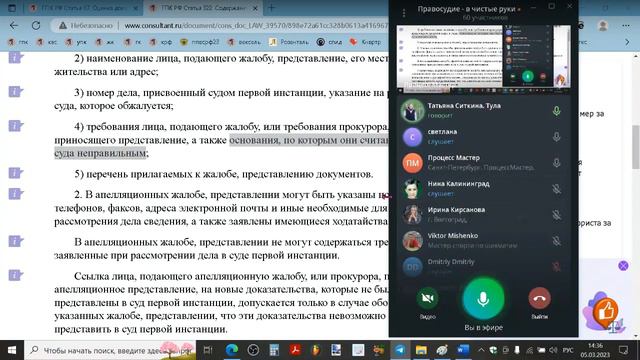Leave the call with red Выйти button
This screenshot has width=640, height=360.
[539, 298]
